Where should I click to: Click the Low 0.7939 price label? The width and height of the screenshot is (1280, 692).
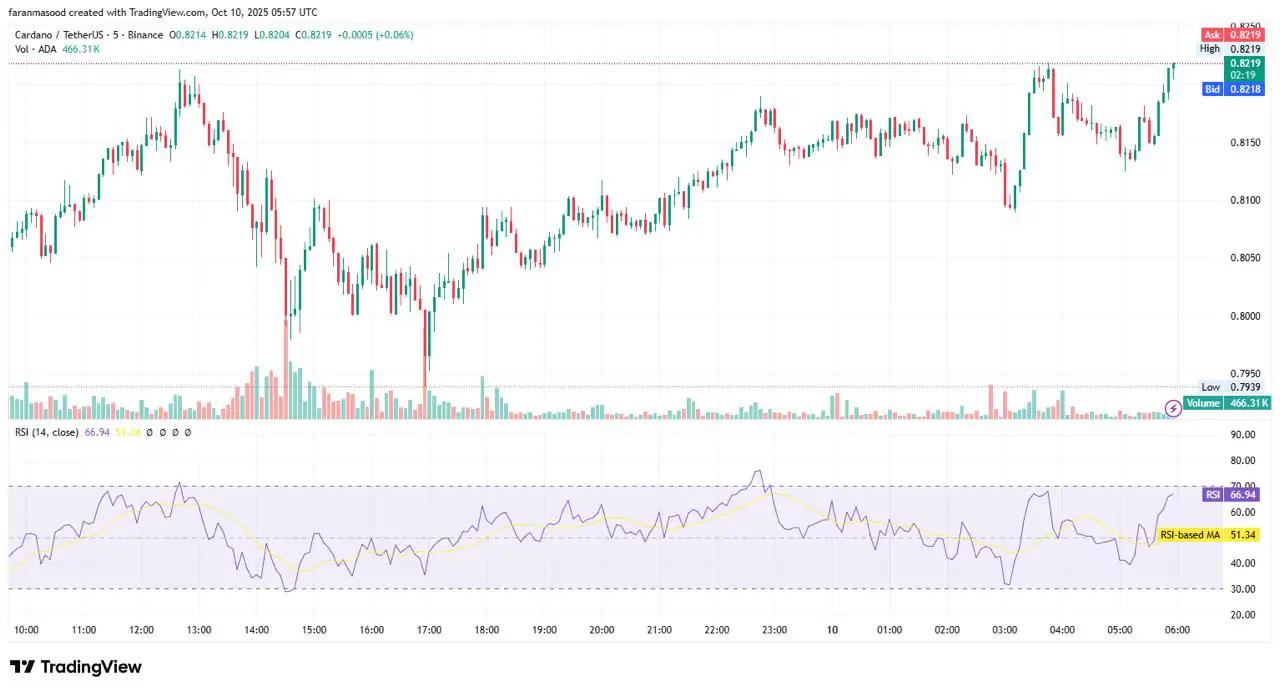pyautogui.click(x=1233, y=387)
